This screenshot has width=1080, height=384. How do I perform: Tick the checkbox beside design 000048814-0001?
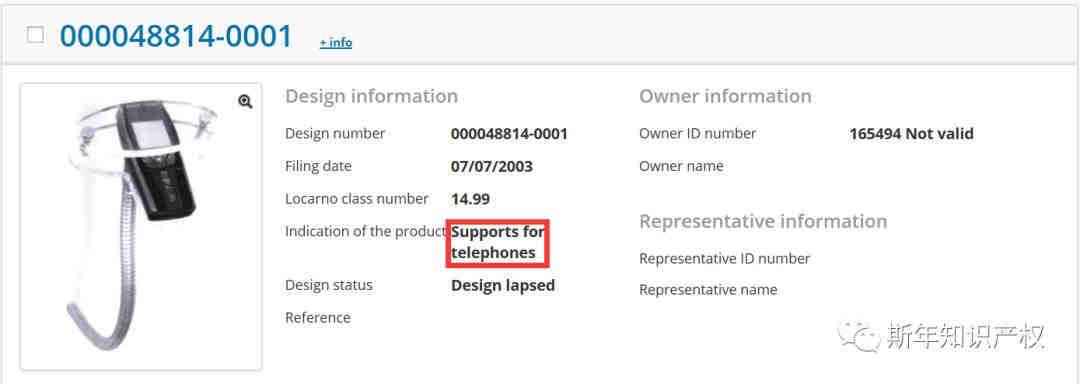coord(35,35)
